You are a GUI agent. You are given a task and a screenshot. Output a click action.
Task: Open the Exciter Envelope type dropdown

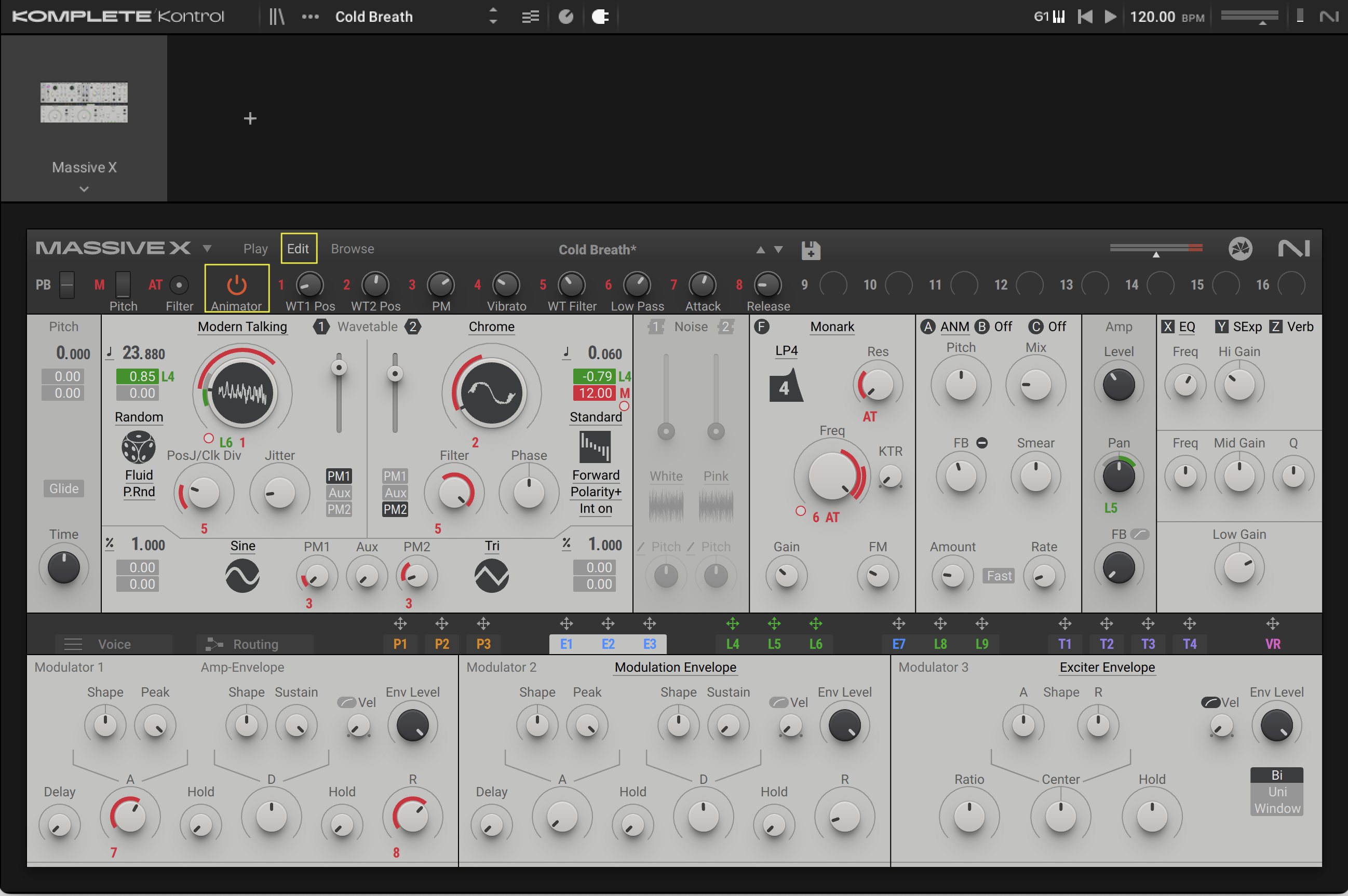tap(1108, 668)
